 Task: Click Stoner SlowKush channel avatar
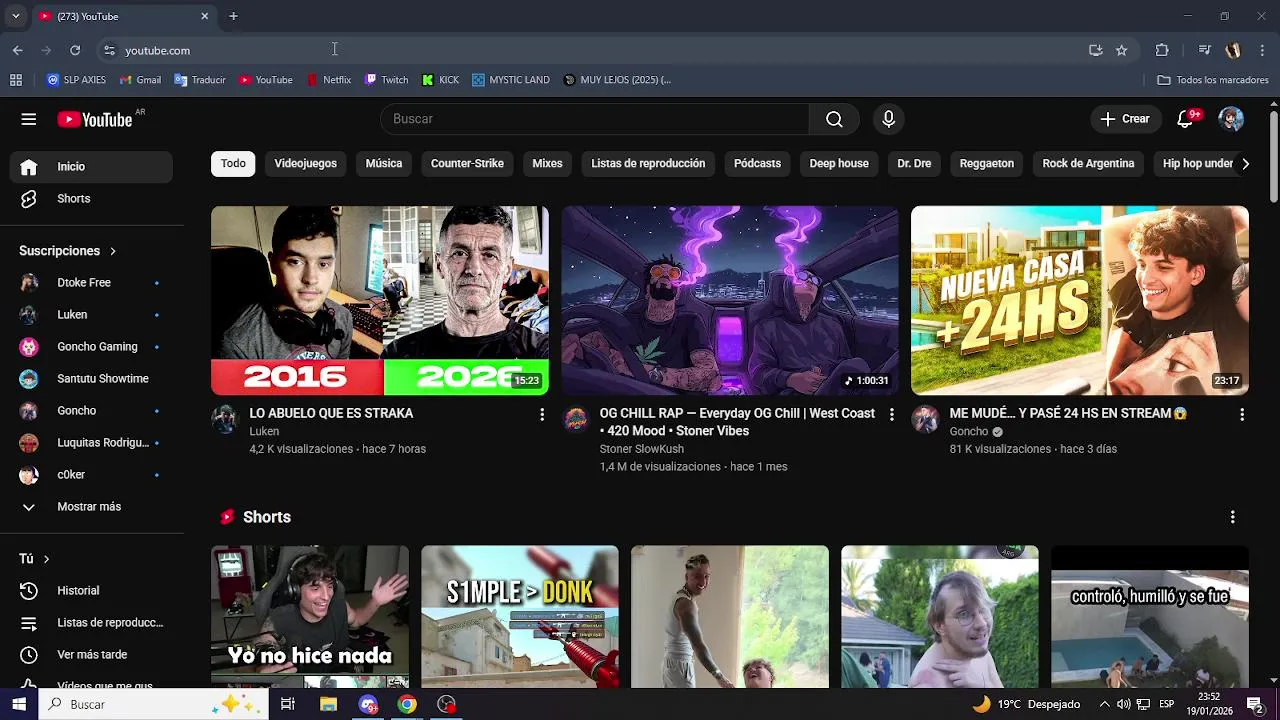click(x=576, y=419)
